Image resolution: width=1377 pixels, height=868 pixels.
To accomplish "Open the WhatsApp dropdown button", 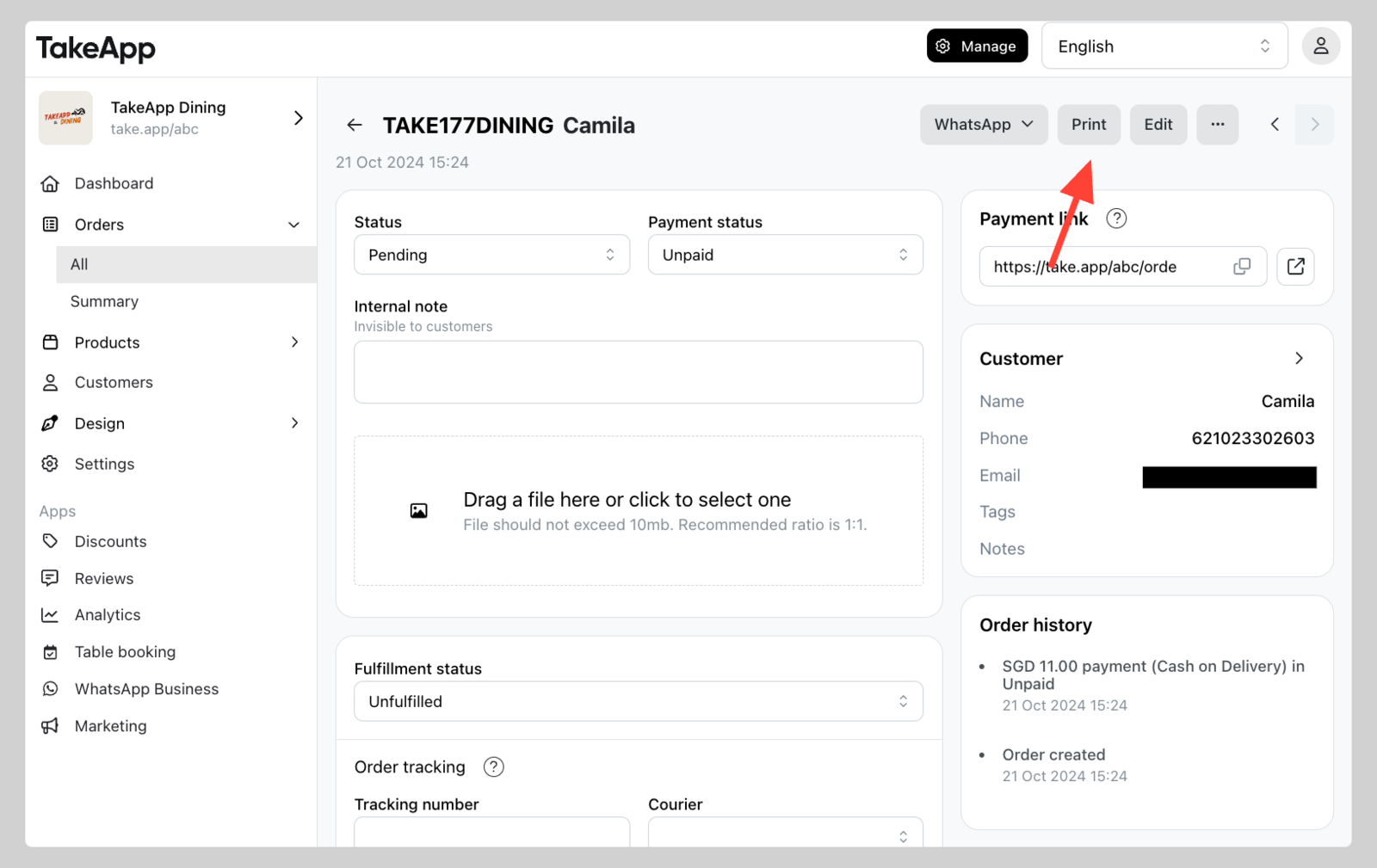I will point(984,125).
